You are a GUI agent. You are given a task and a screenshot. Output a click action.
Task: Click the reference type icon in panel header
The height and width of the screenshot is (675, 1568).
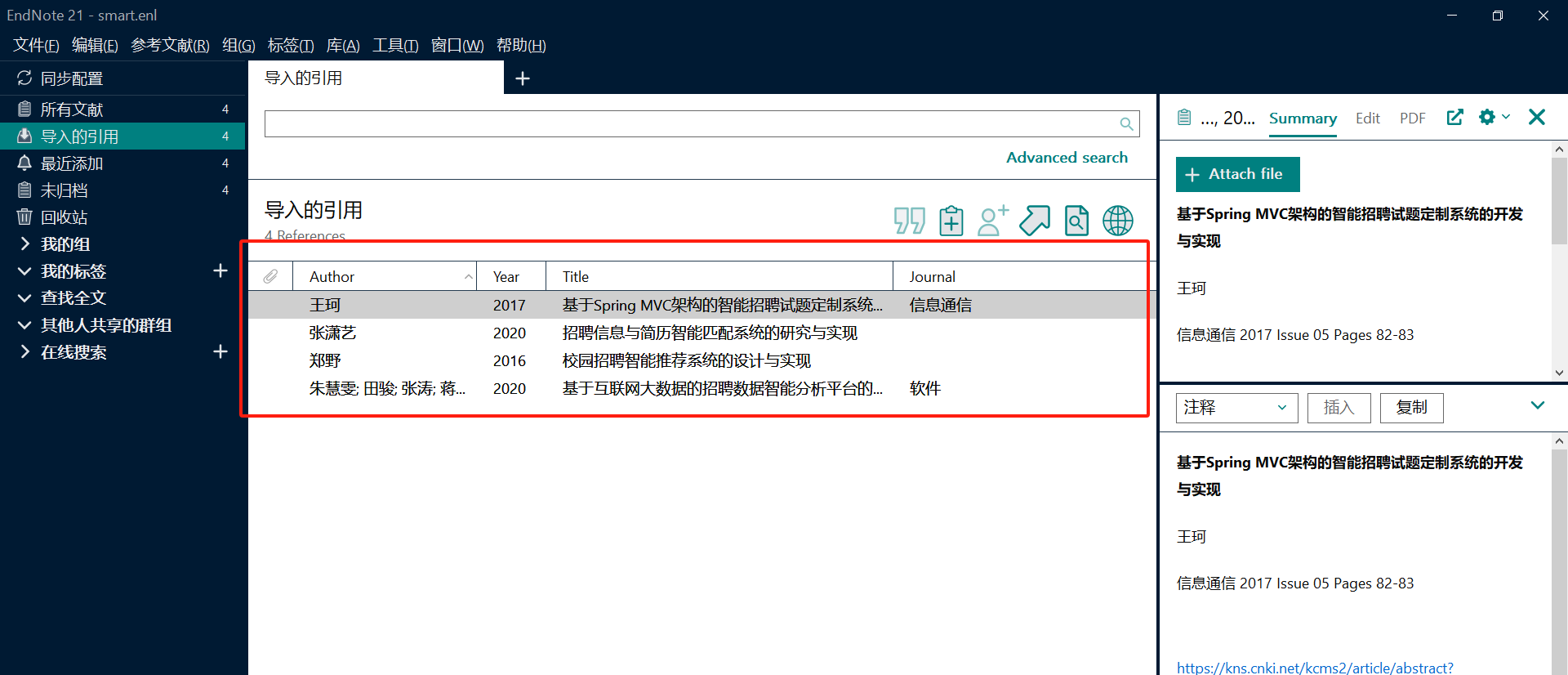click(x=1184, y=118)
